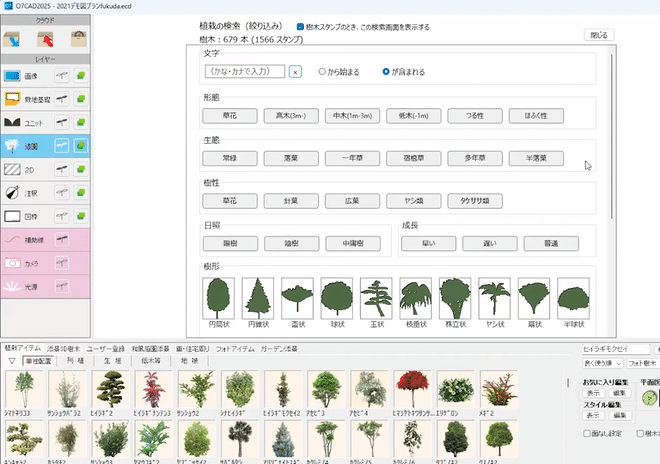660x464 pixels.
Task: Filter by 常緑 button
Action: 228,158
